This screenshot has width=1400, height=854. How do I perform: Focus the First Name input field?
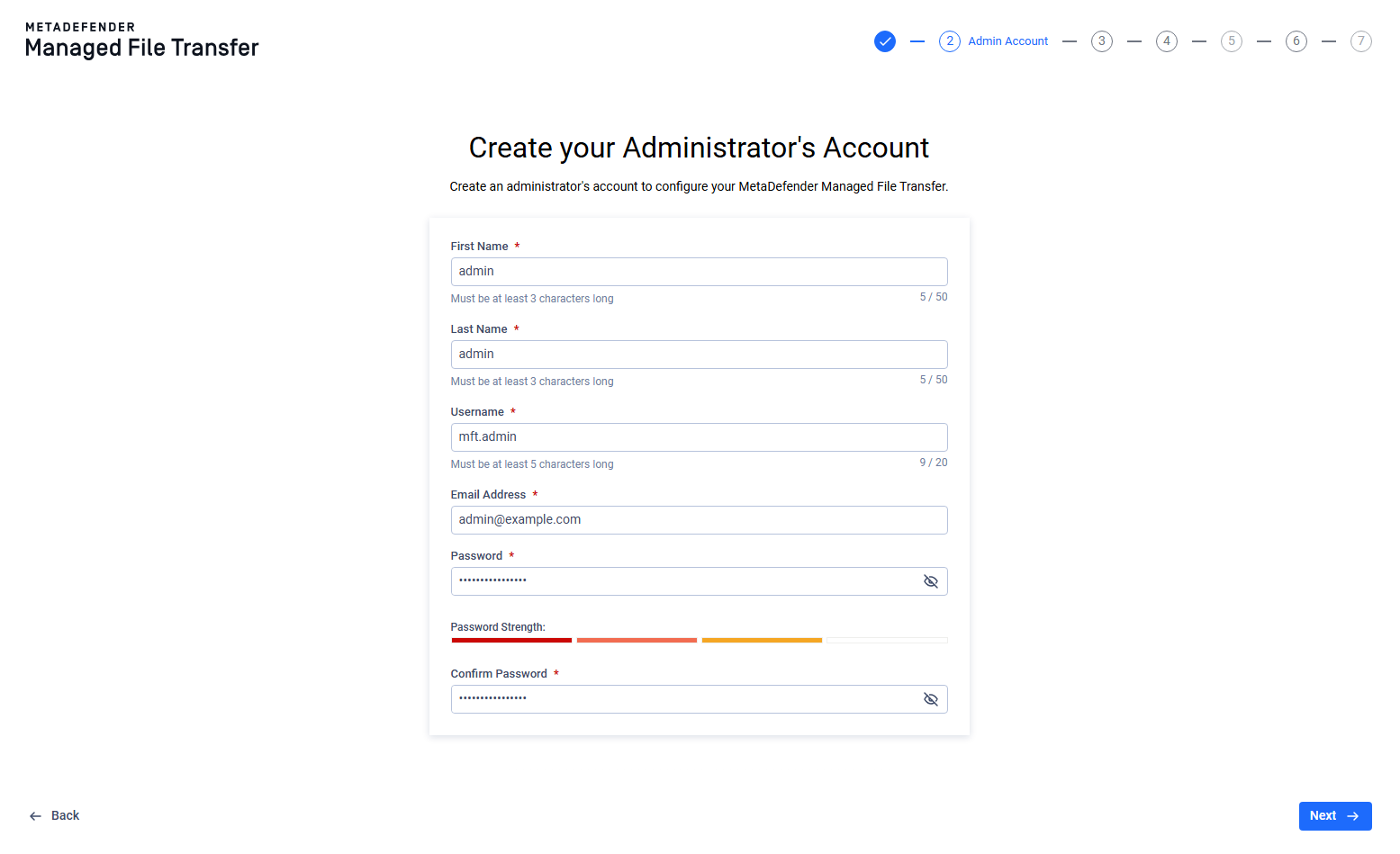699,272
